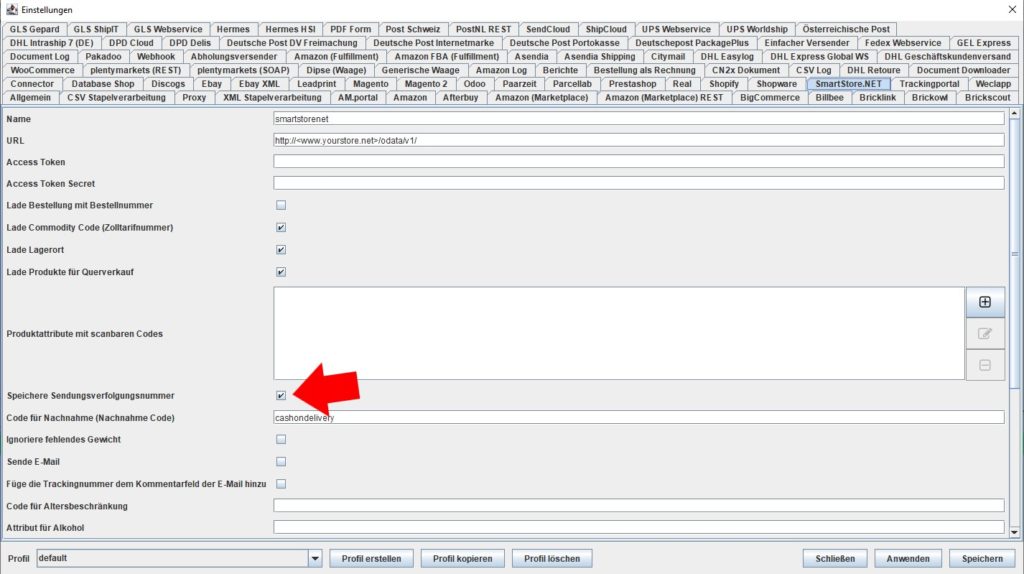Click the Attribut für Alkohol field
The width and height of the screenshot is (1024, 574).
tap(639, 527)
